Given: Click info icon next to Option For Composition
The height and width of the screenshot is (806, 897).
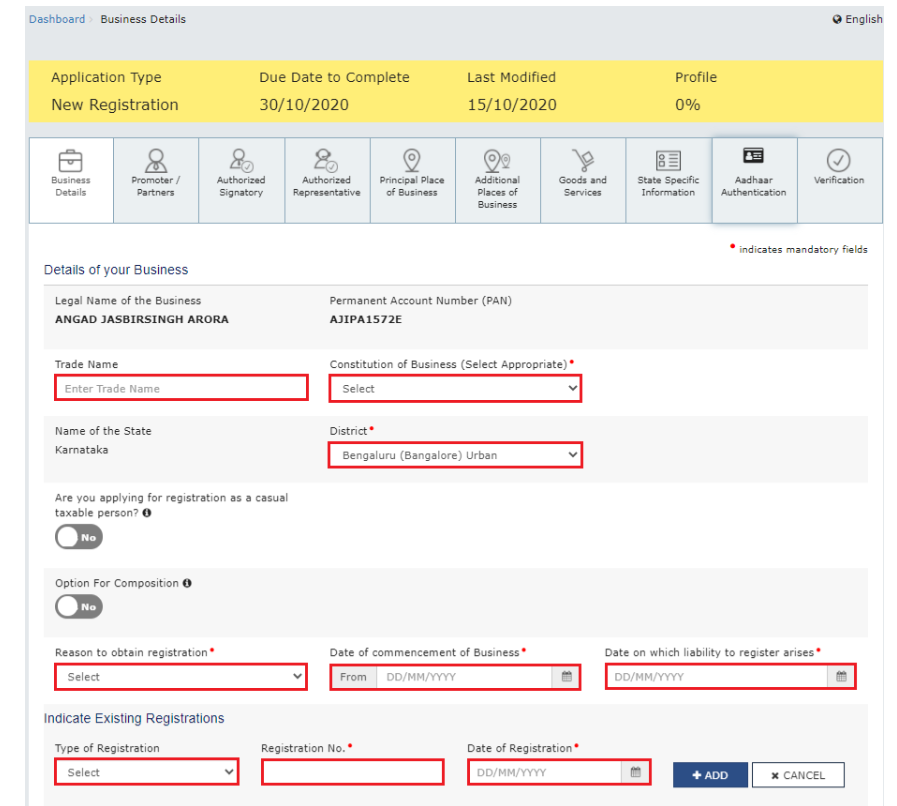Looking at the screenshot, I should tap(187, 583).
